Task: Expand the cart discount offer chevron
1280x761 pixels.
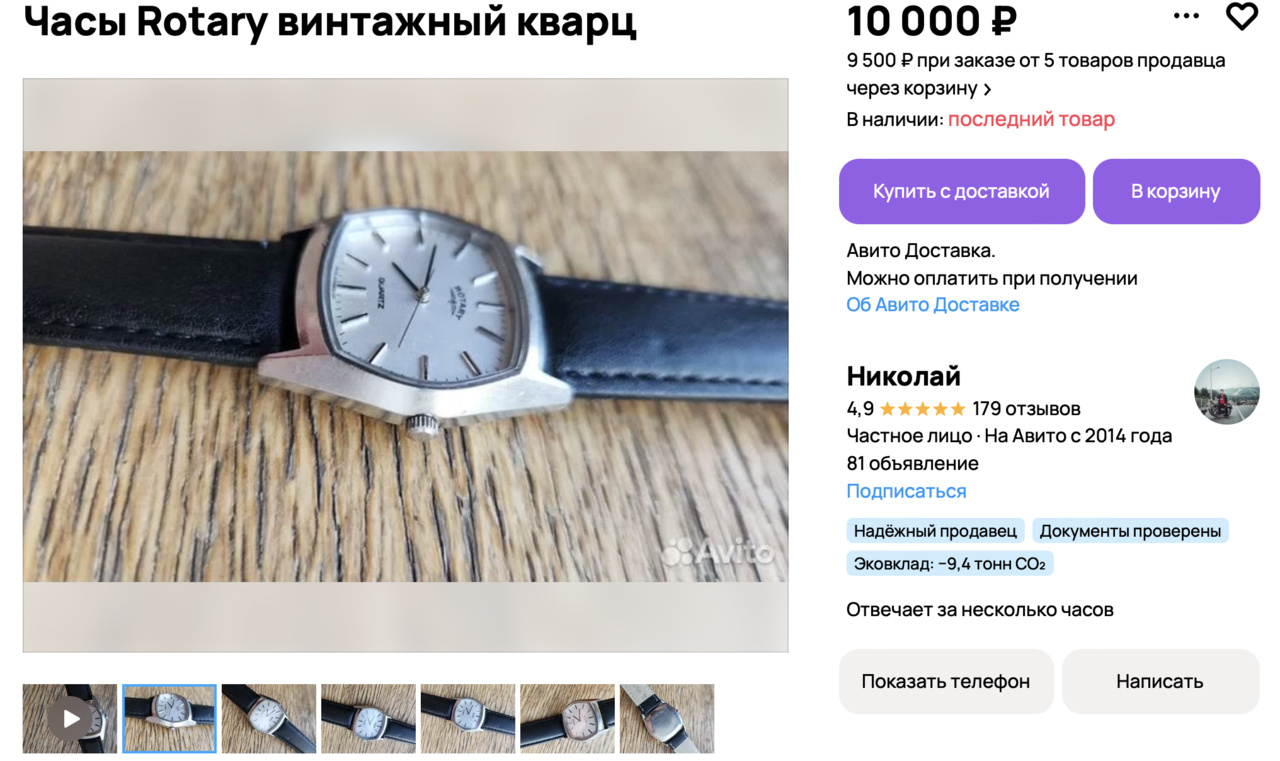Action: [987, 89]
